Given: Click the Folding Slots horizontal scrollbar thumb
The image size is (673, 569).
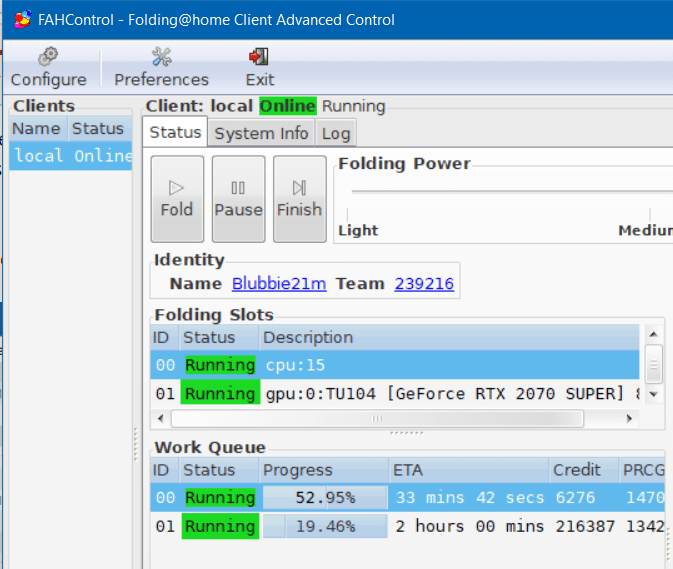Looking at the screenshot, I should 377,418.
